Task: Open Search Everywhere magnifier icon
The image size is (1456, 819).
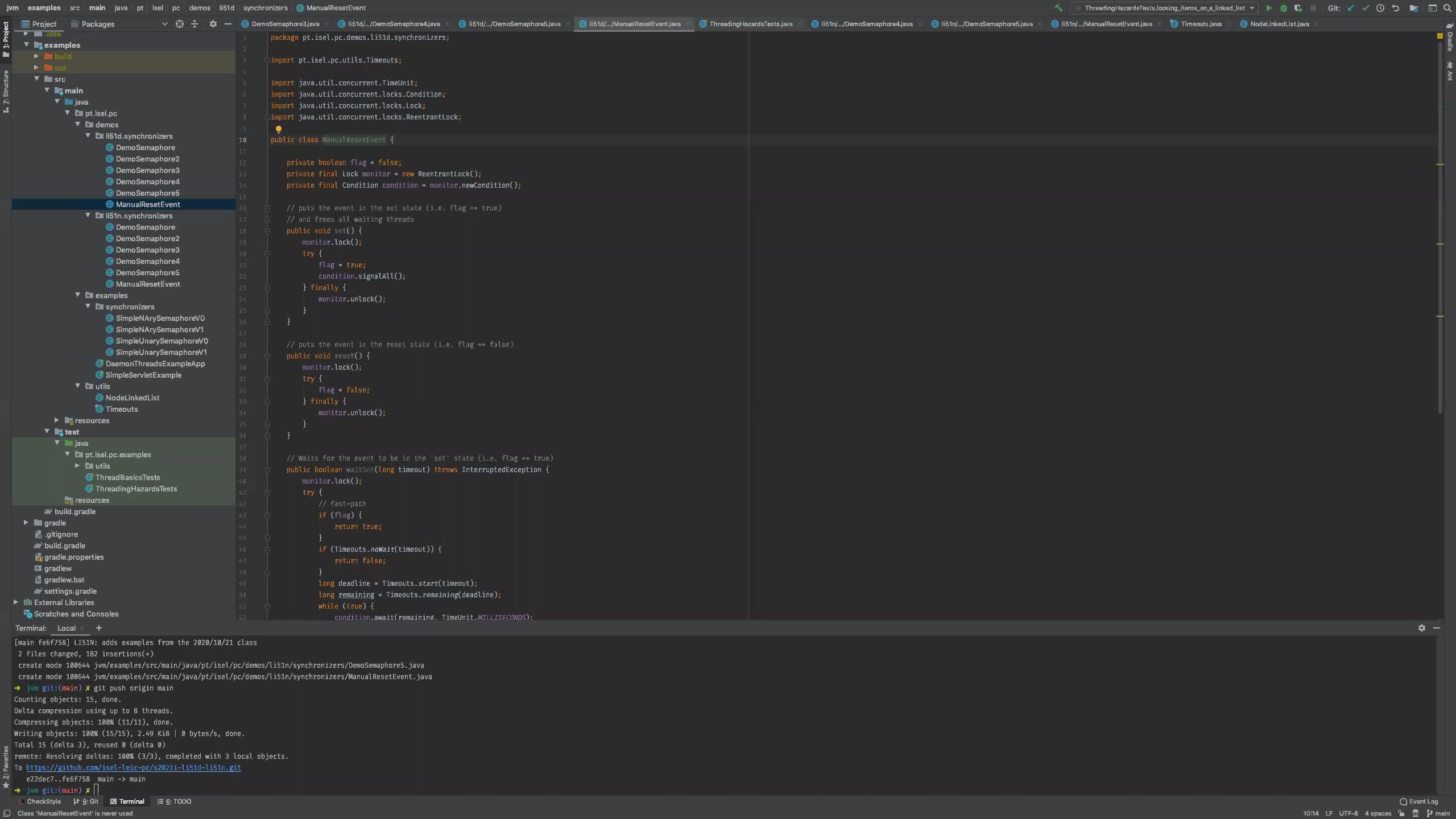Action: tap(1447, 8)
